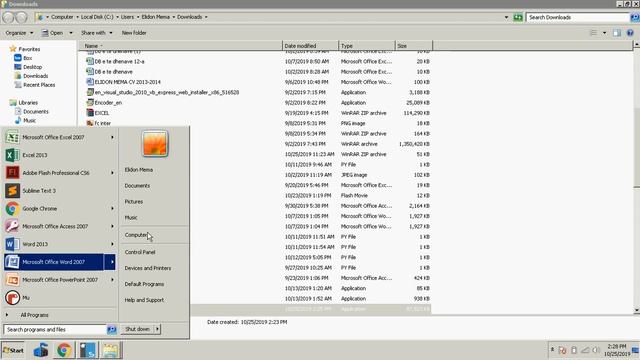Open Pictures from Start menu
Image resolution: width=640 pixels, height=360 pixels.
tap(134, 202)
